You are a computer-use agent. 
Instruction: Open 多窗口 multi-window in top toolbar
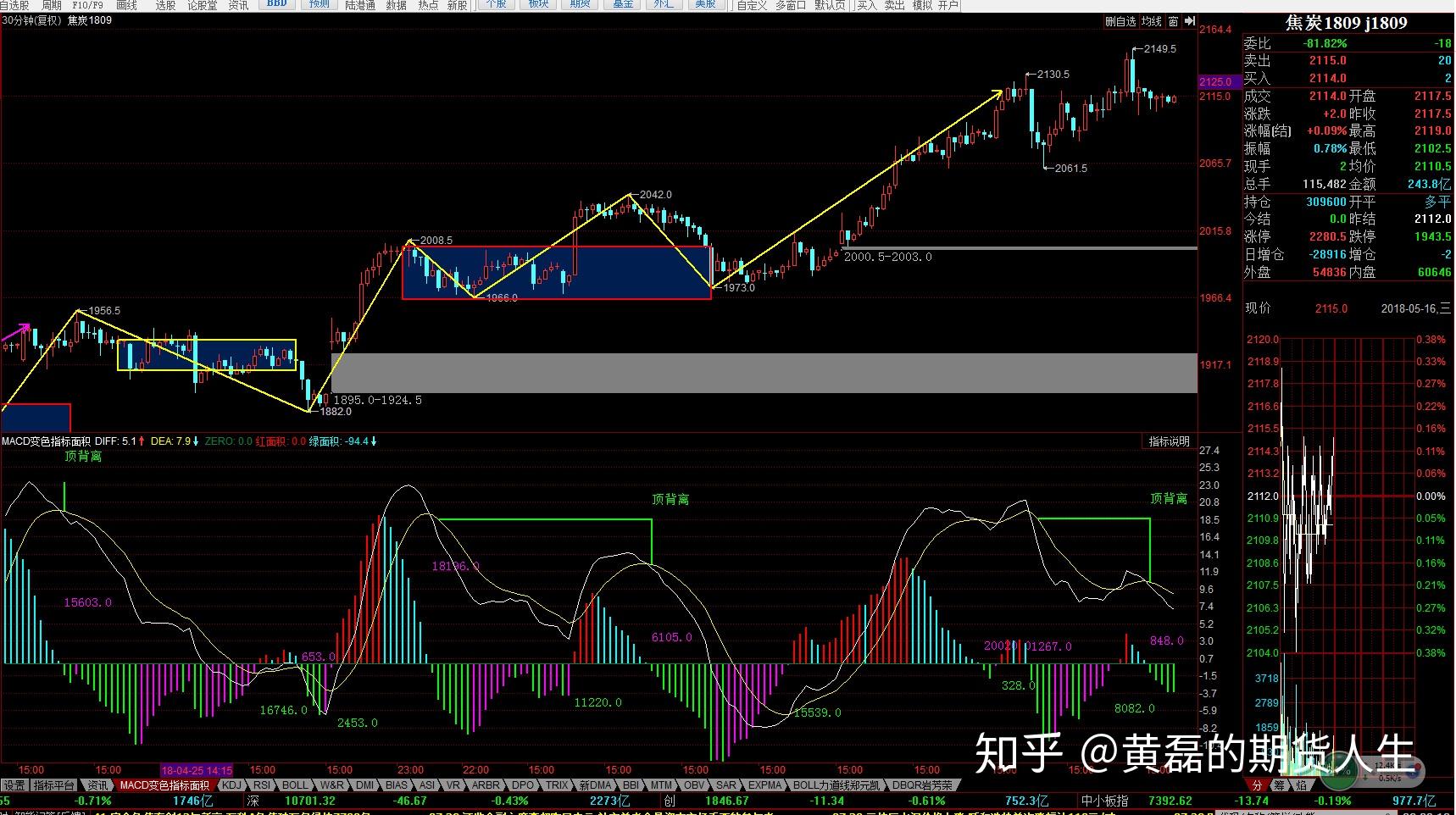tap(791, 5)
